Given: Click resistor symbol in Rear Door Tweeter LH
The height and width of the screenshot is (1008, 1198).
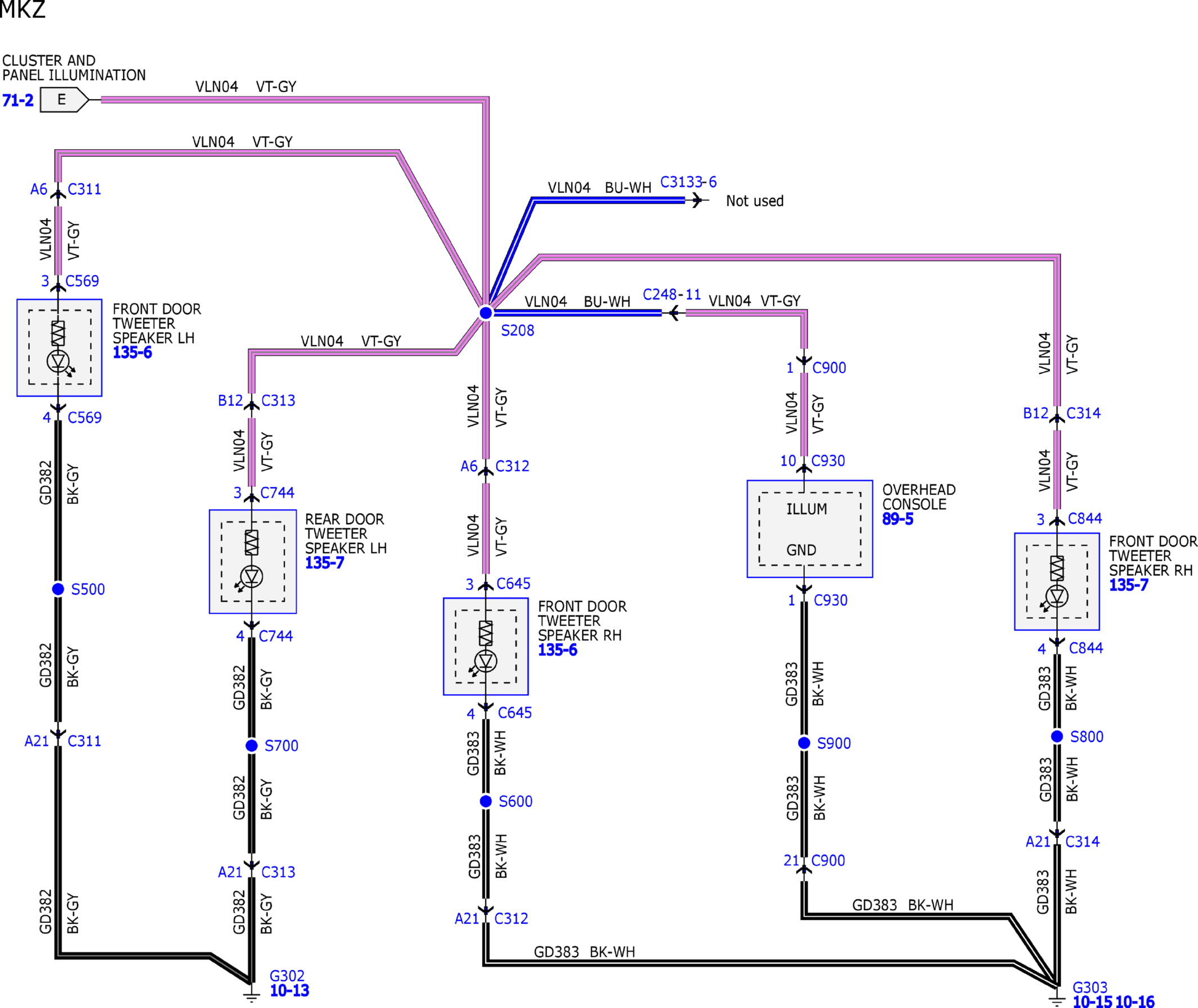Looking at the screenshot, I should 251,542.
